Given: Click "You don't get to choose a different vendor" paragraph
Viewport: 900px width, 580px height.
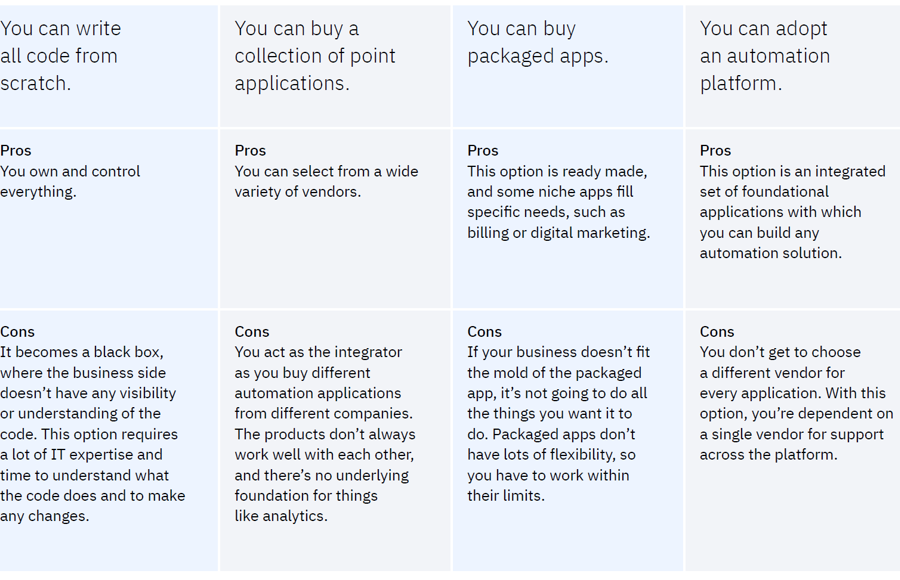Looking at the screenshot, I should (x=795, y=403).
